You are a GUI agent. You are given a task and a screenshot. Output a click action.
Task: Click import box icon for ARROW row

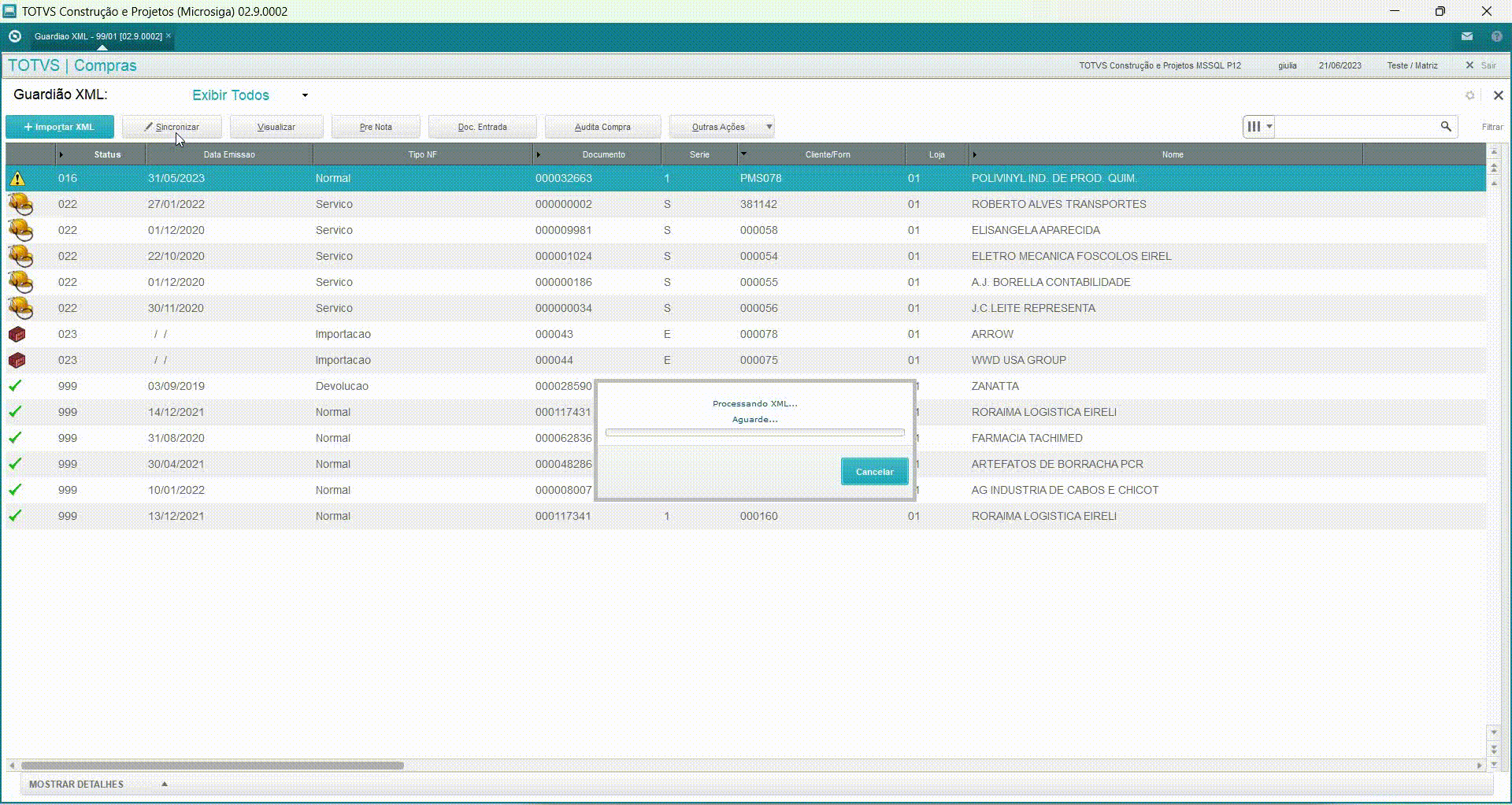[x=17, y=334]
